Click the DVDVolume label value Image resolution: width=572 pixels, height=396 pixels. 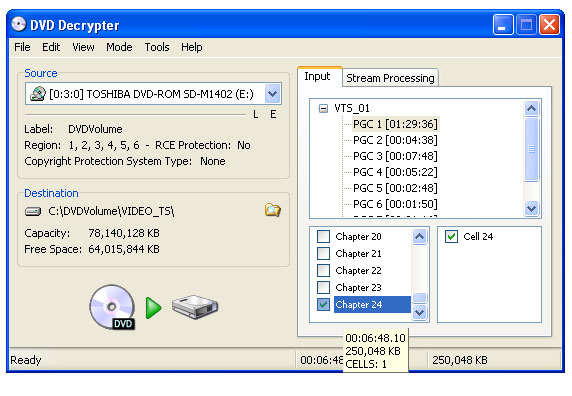95,129
